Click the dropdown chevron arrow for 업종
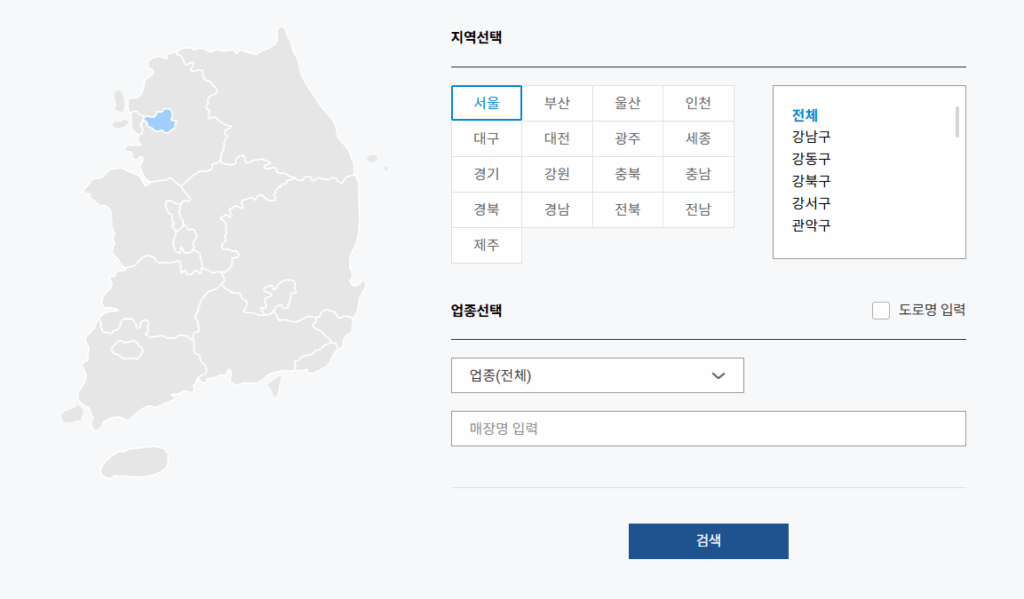1024x599 pixels. click(718, 376)
